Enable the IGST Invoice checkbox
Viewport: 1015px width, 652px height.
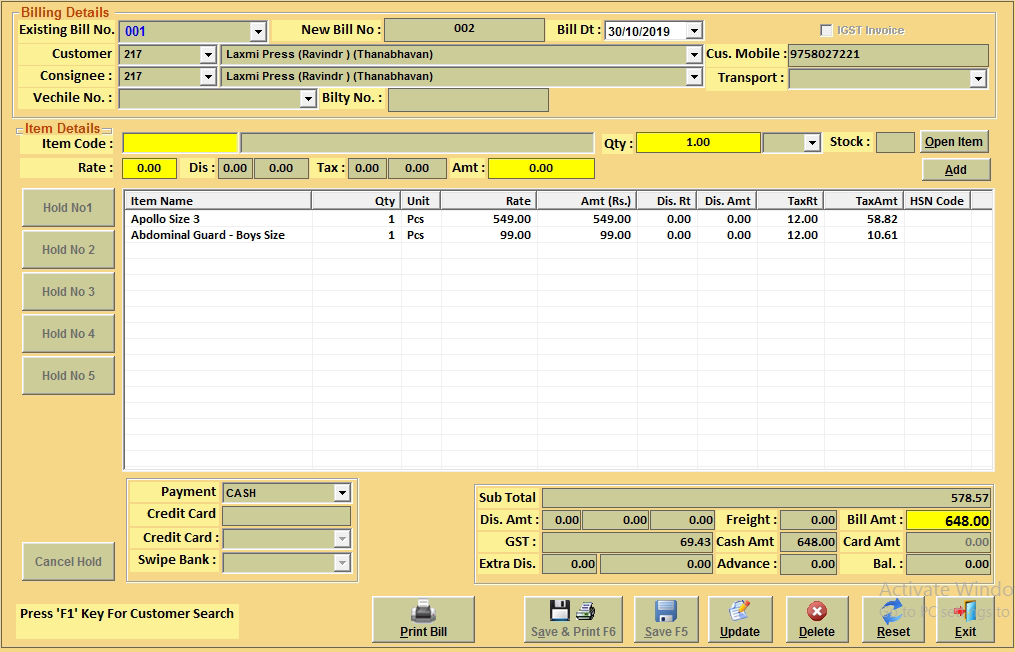click(826, 31)
